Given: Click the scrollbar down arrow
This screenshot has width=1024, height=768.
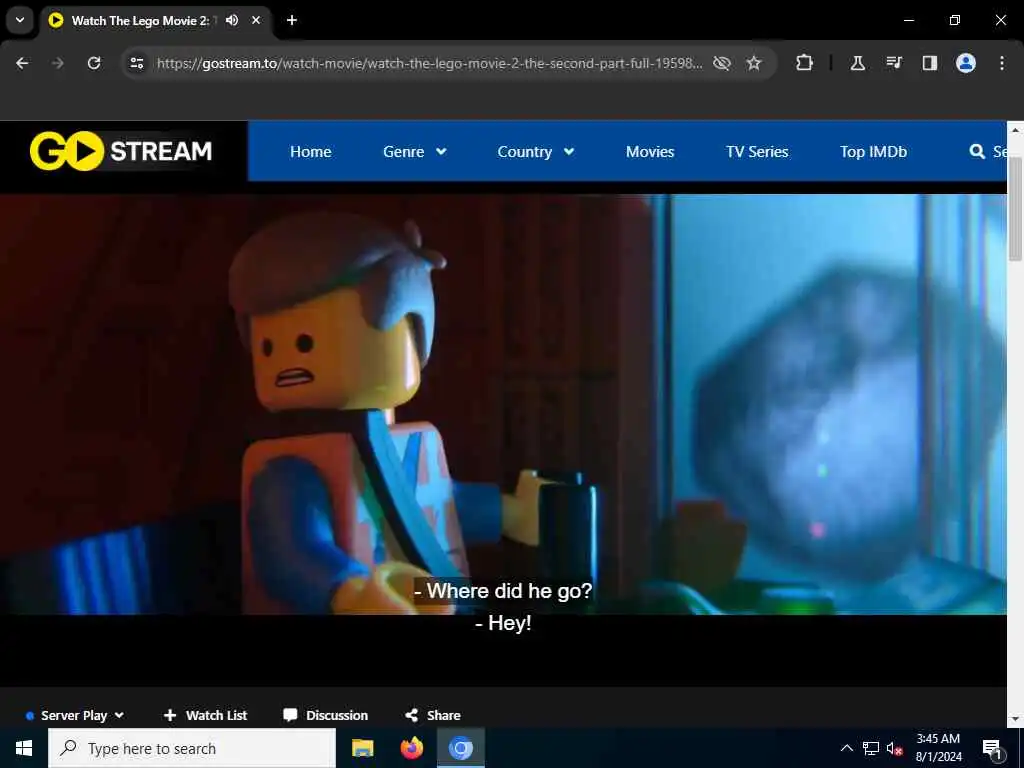Looking at the screenshot, I should pyautogui.click(x=1015, y=719).
